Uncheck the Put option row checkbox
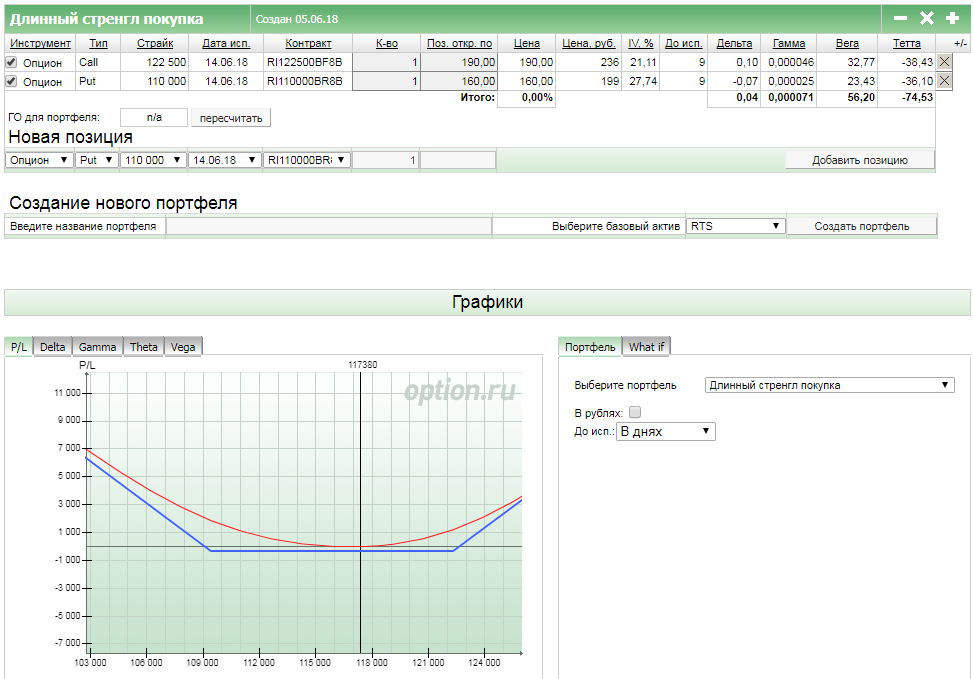The height and width of the screenshot is (679, 973). point(12,81)
